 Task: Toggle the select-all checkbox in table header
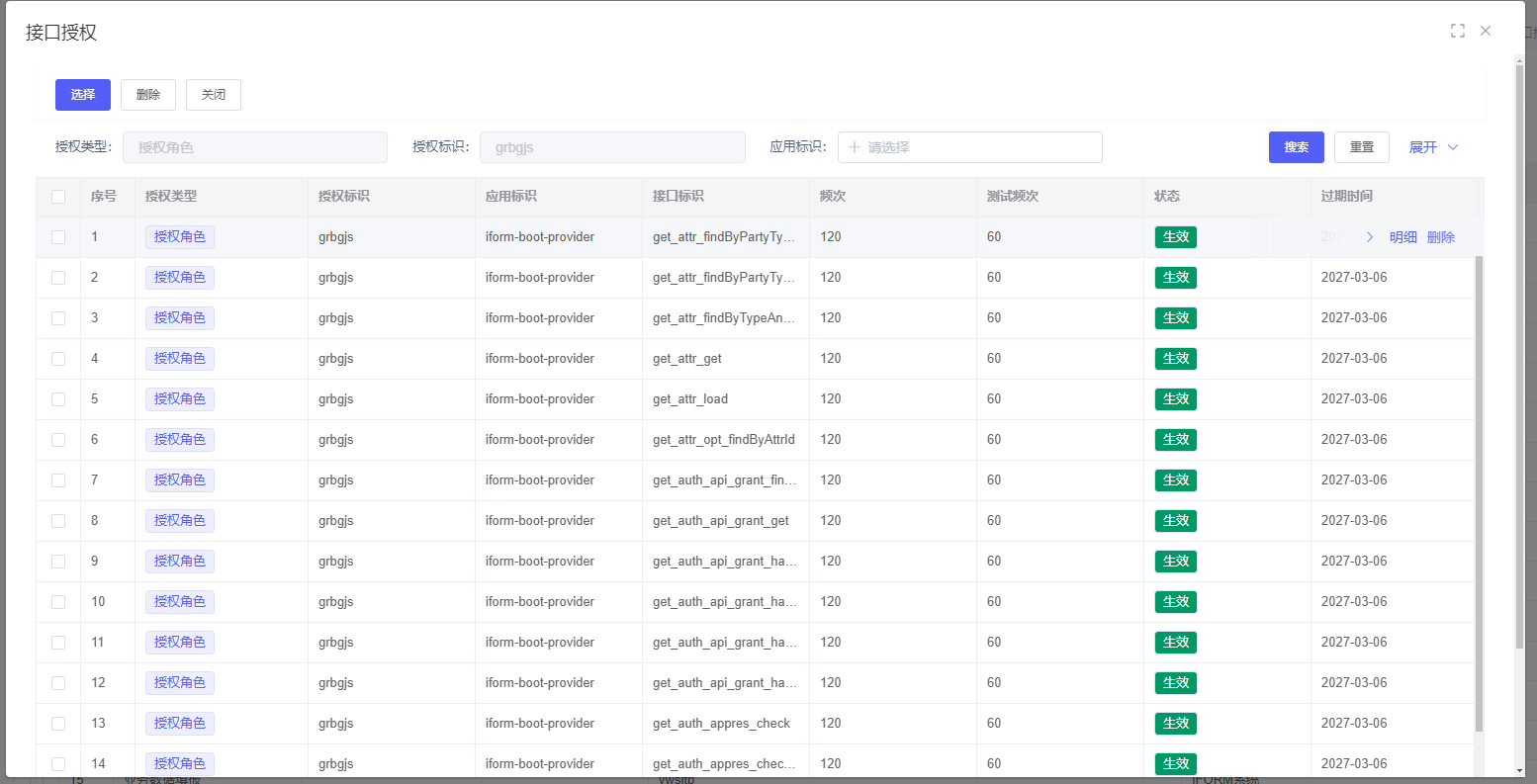click(x=58, y=197)
